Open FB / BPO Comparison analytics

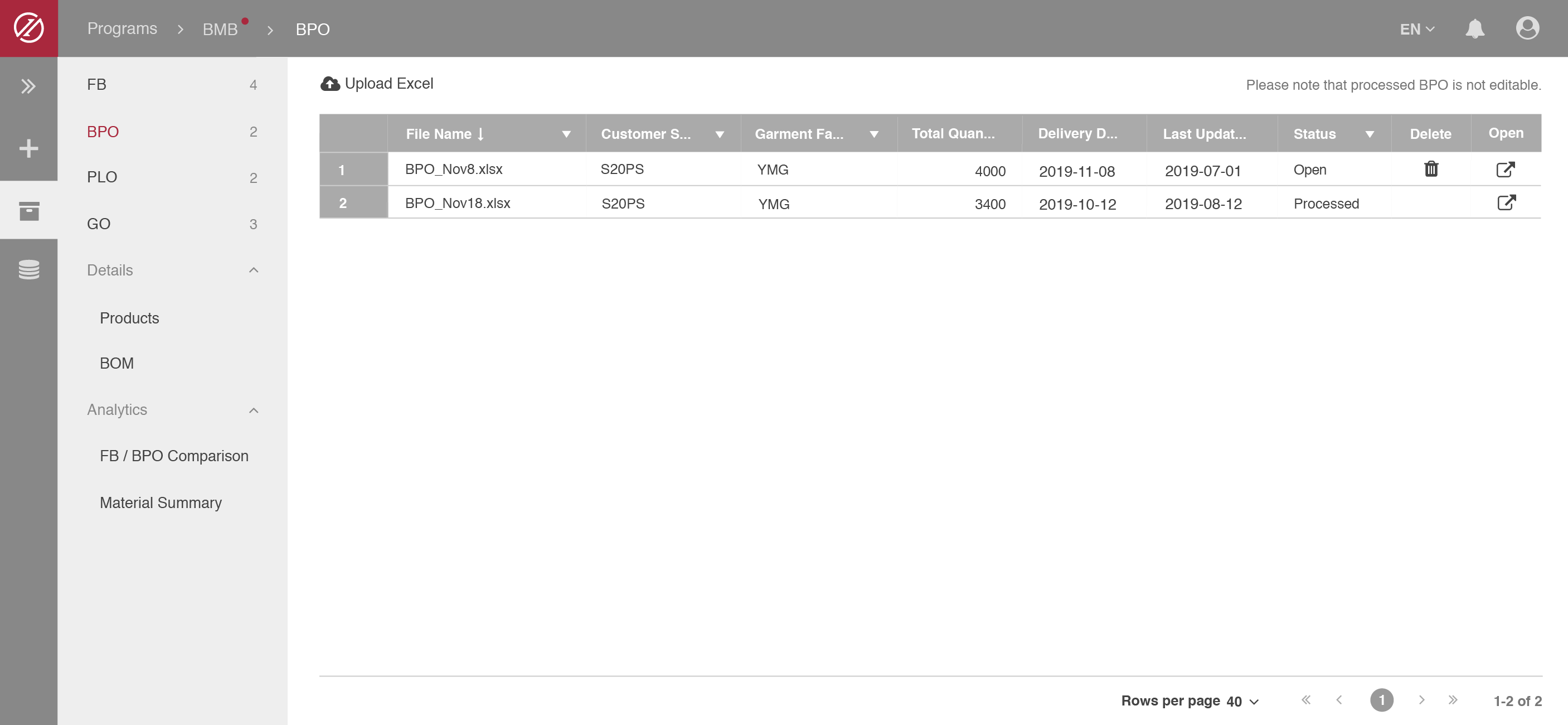[x=174, y=456]
